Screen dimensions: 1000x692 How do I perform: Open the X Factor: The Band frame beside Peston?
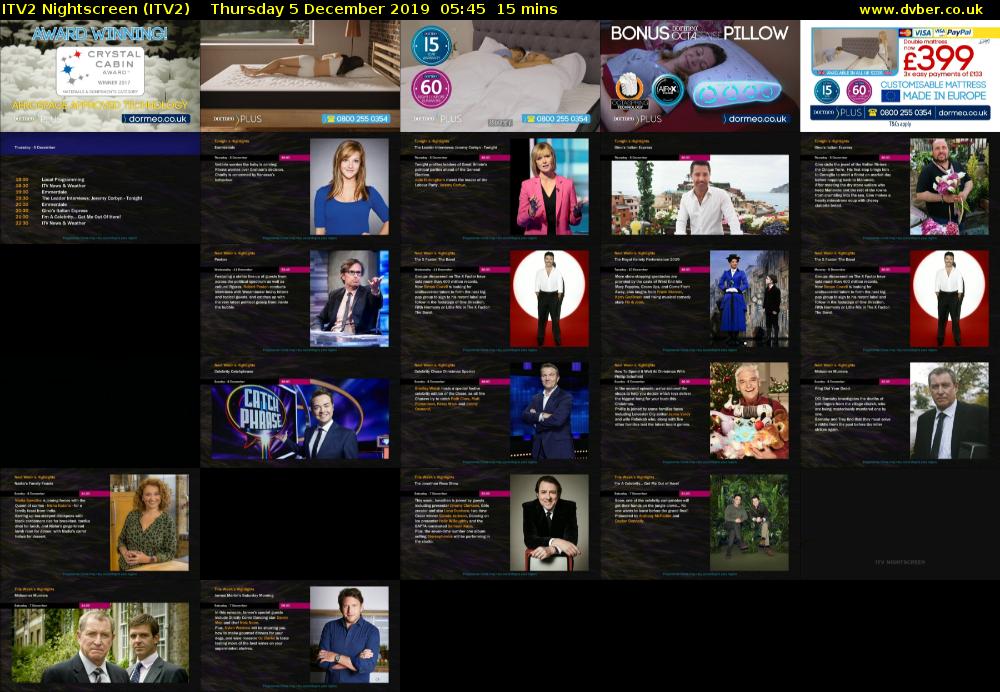click(x=500, y=300)
